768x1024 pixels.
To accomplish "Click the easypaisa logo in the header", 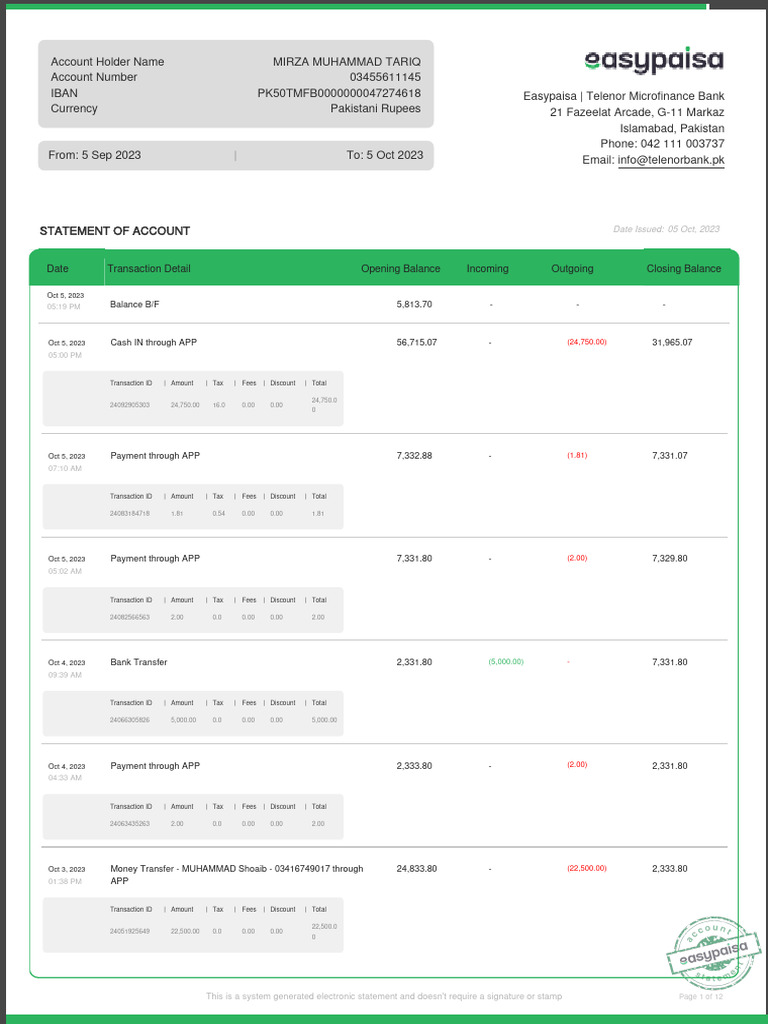I will [654, 60].
